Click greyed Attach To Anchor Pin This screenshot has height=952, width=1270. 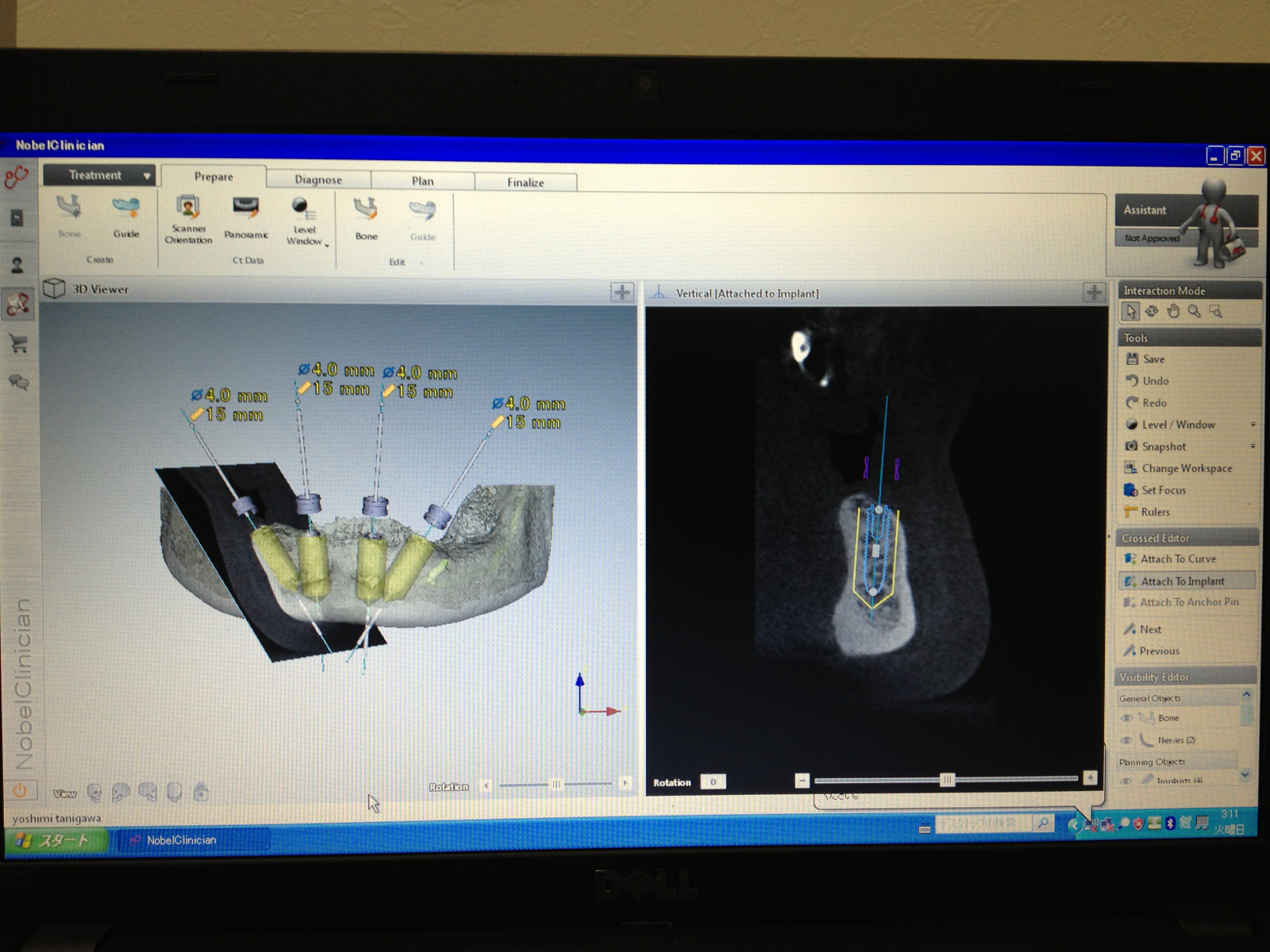(1180, 602)
